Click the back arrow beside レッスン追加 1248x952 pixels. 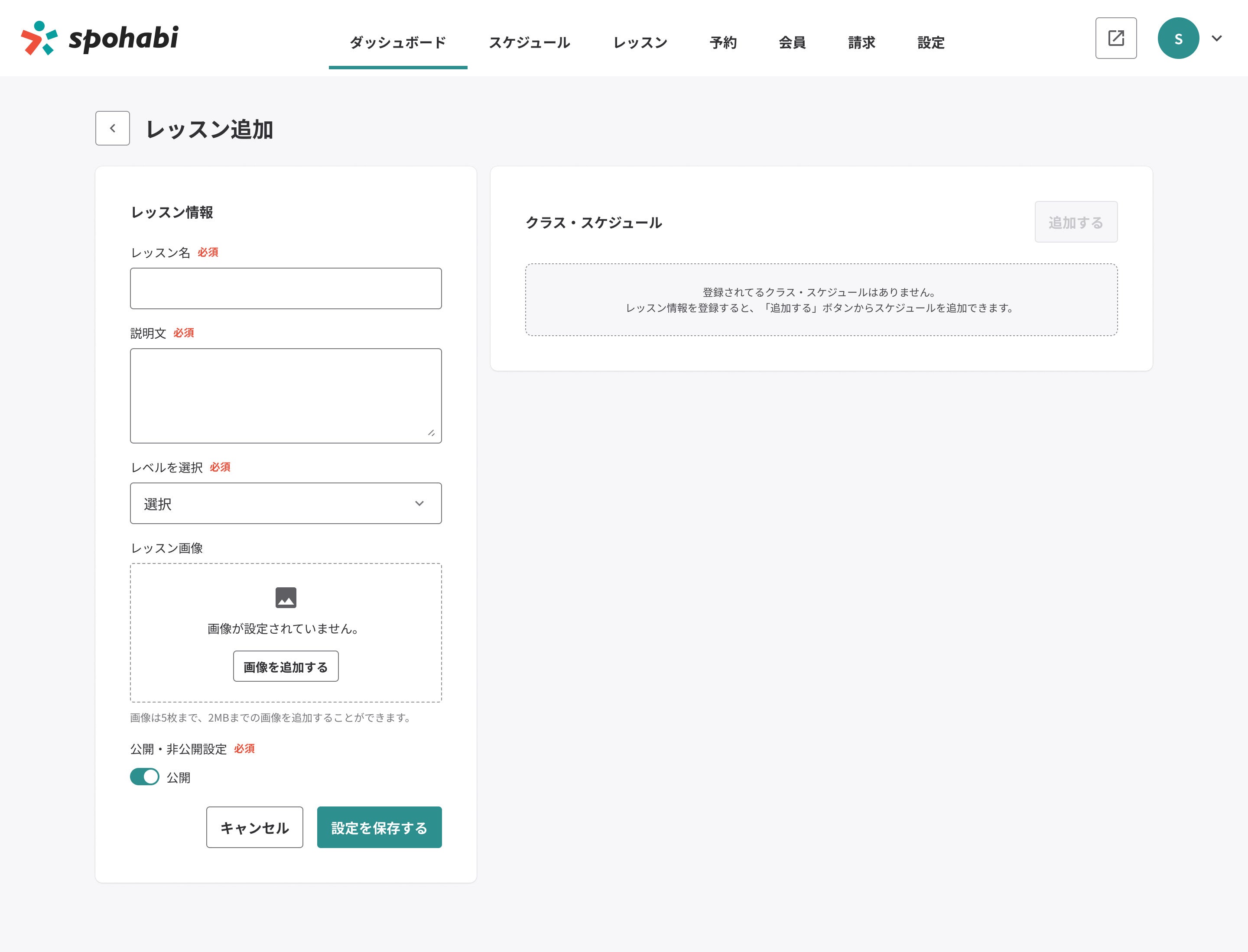point(112,128)
